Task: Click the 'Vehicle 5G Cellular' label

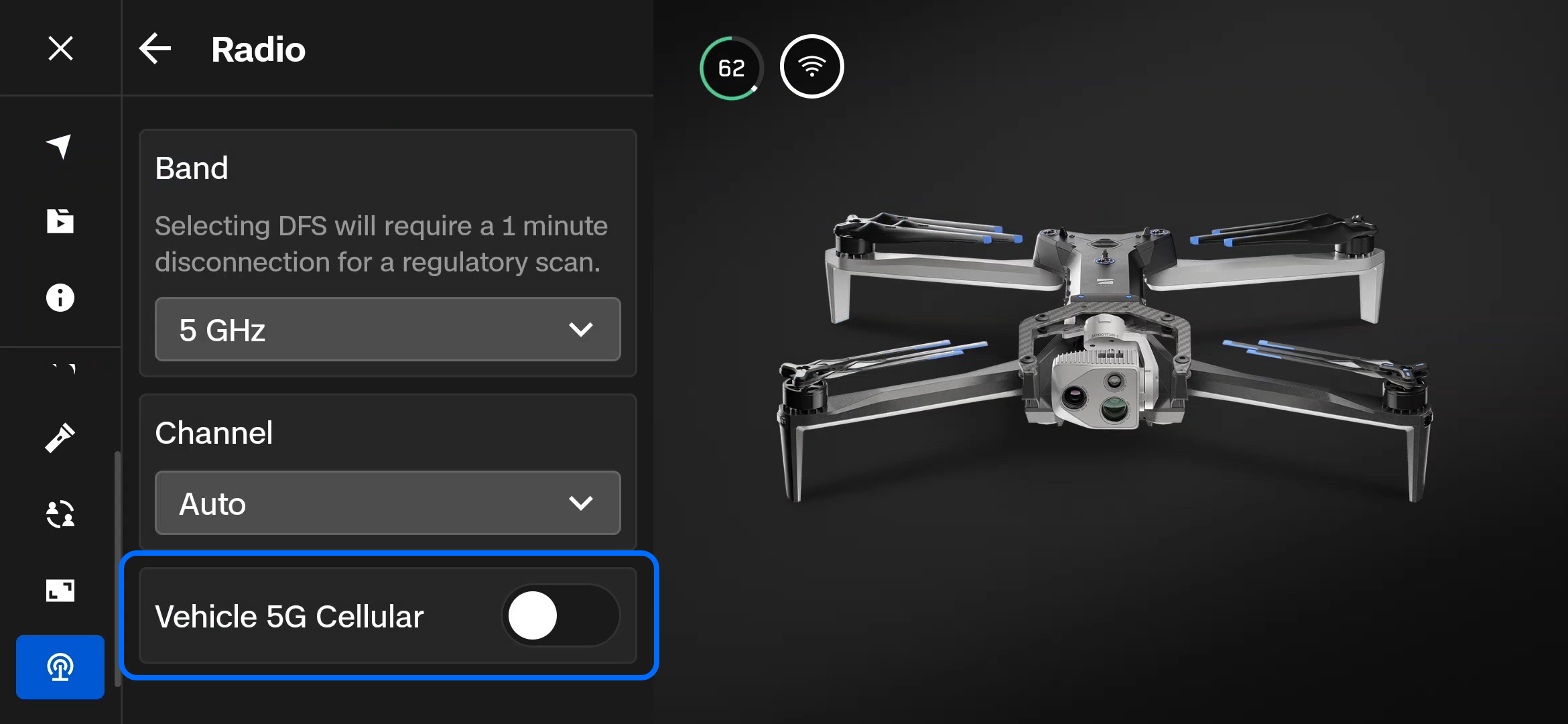Action: tap(289, 617)
